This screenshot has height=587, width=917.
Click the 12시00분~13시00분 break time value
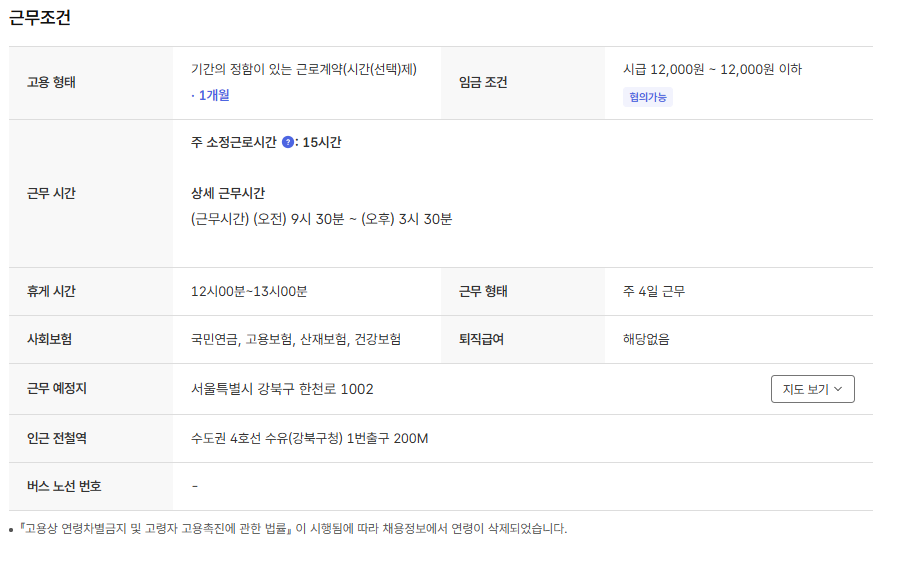tap(249, 292)
